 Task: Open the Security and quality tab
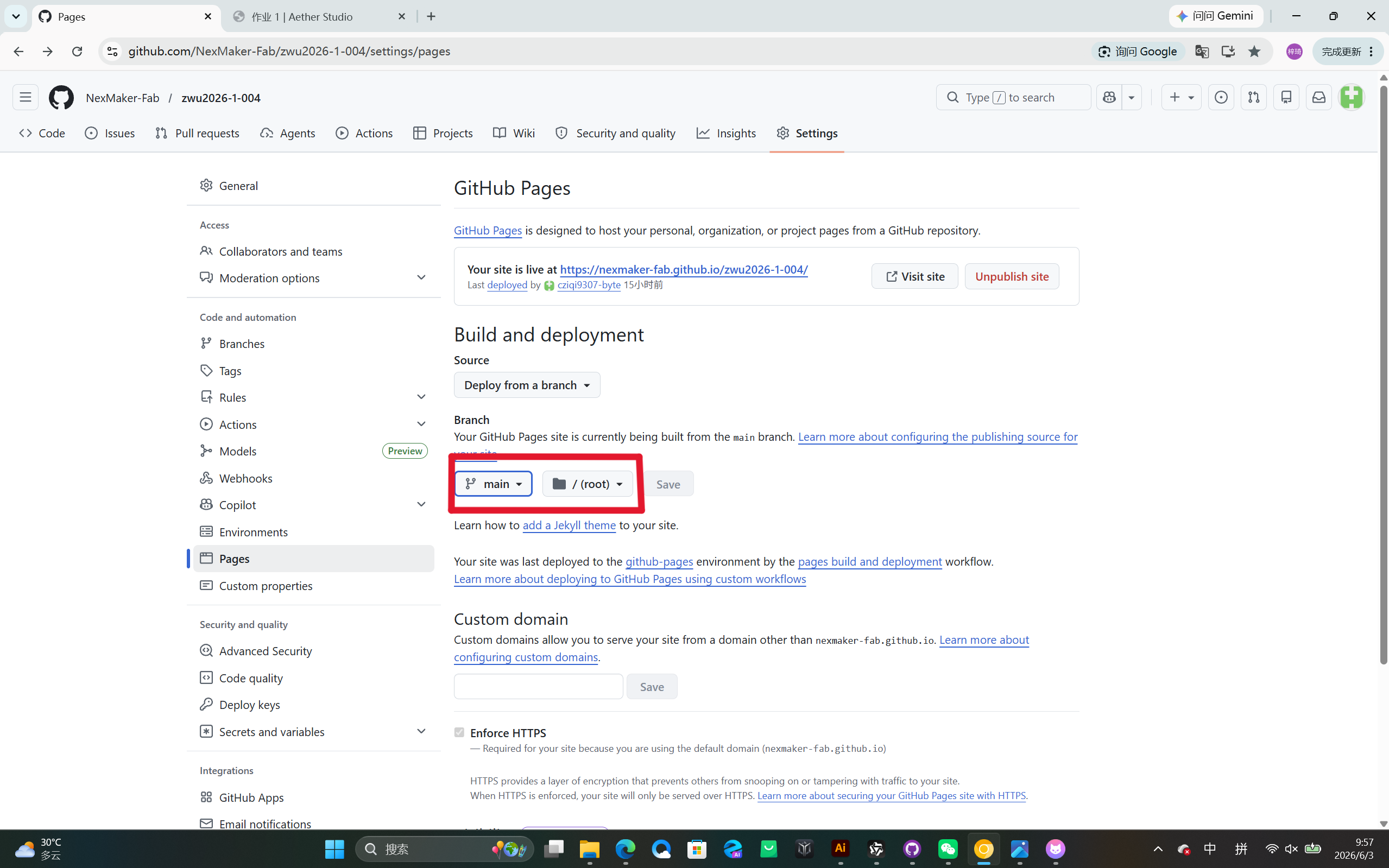(x=616, y=132)
